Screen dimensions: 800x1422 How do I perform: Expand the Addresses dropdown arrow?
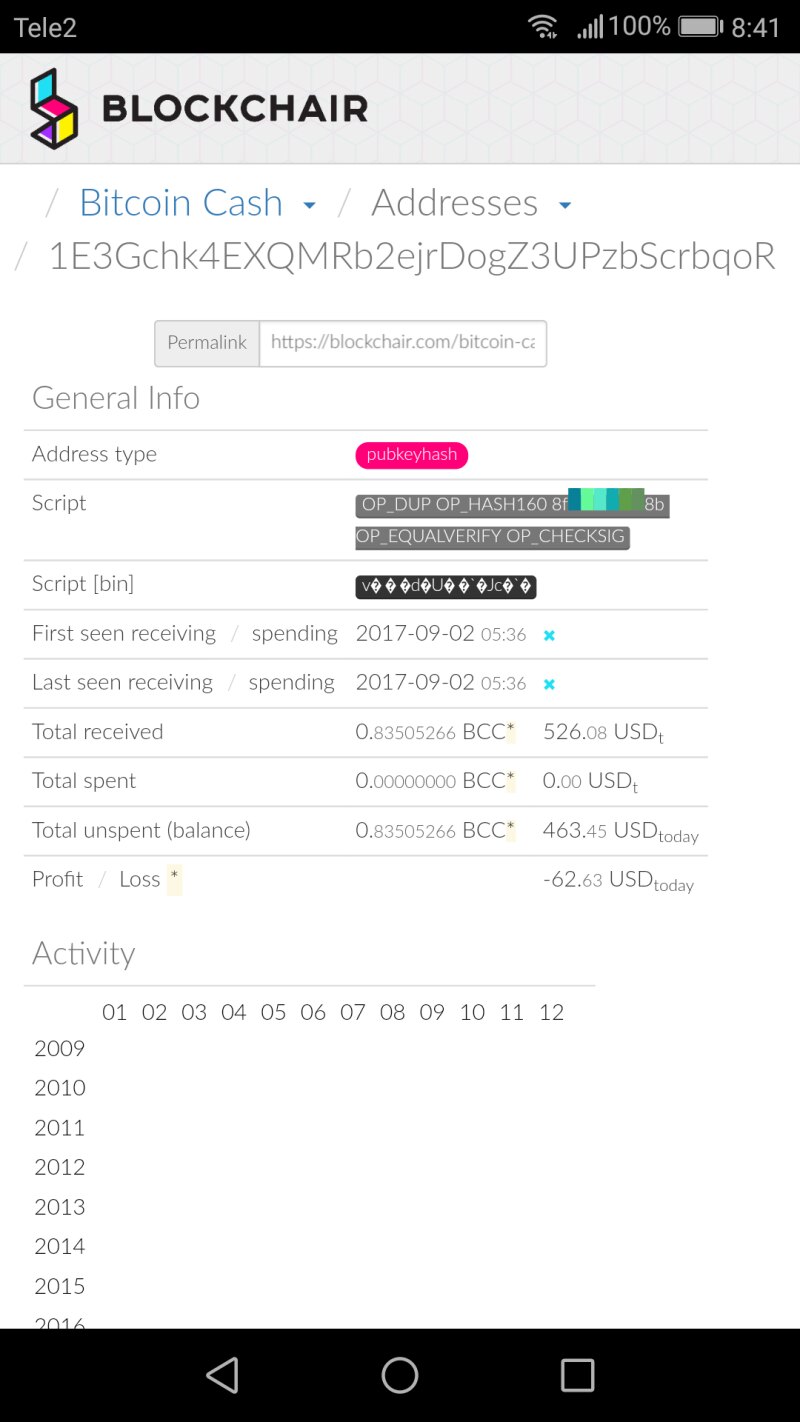(x=565, y=205)
